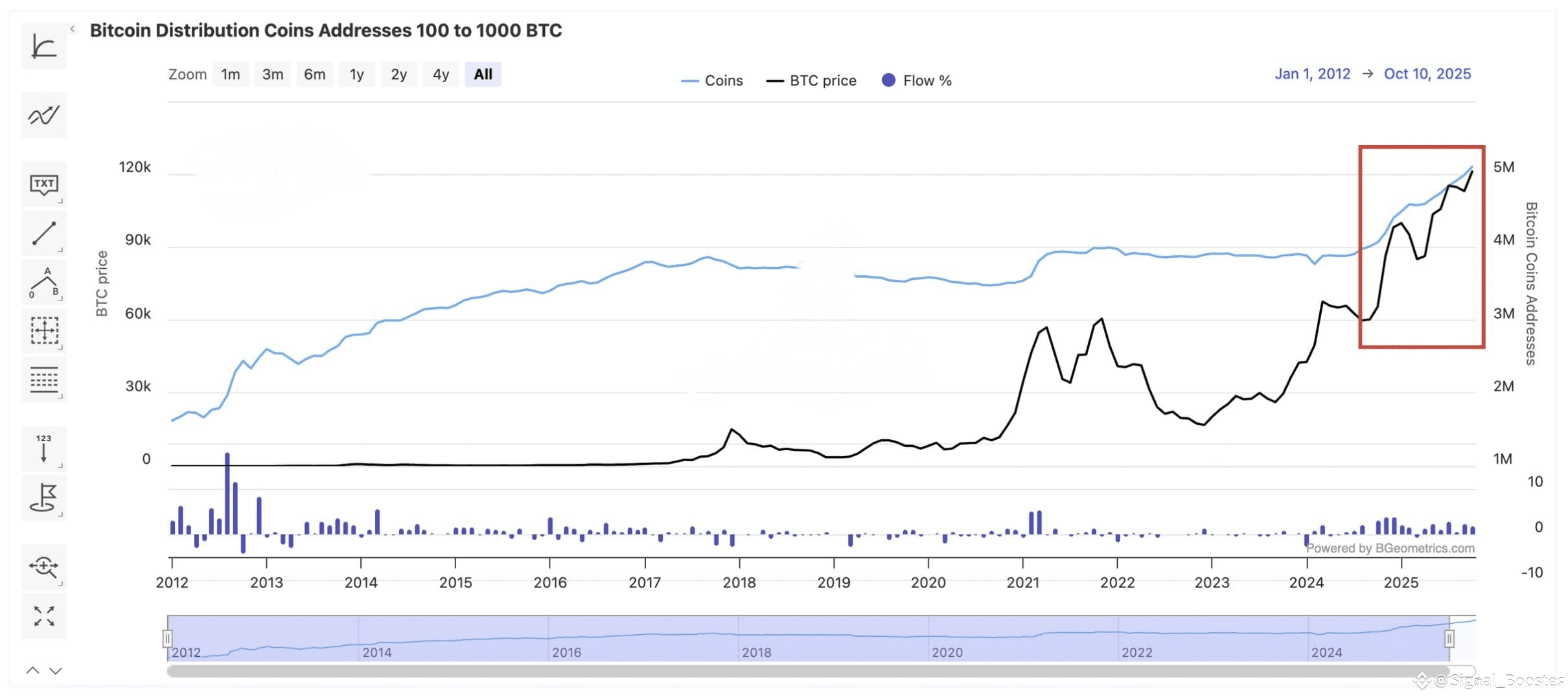Open the Indicators tool at the toolbar top
Image resolution: width=1568 pixels, height=697 pixels.
(x=44, y=46)
